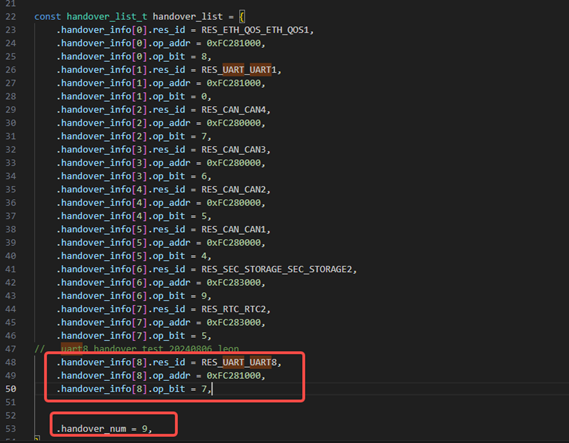Click handover_info[7].op_bit line 46
The width and height of the screenshot is (569, 443).
pyautogui.click(x=134, y=336)
